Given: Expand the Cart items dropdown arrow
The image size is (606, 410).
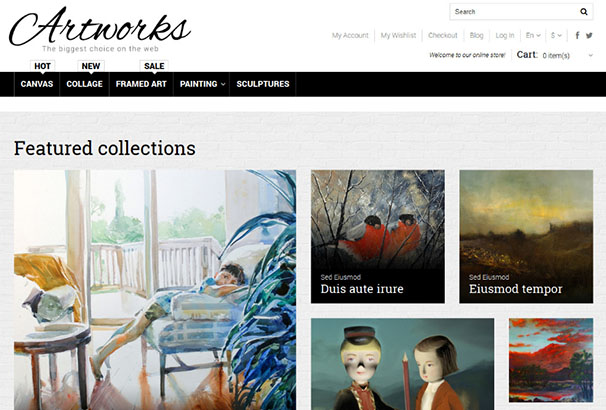Looking at the screenshot, I should click(x=590, y=55).
